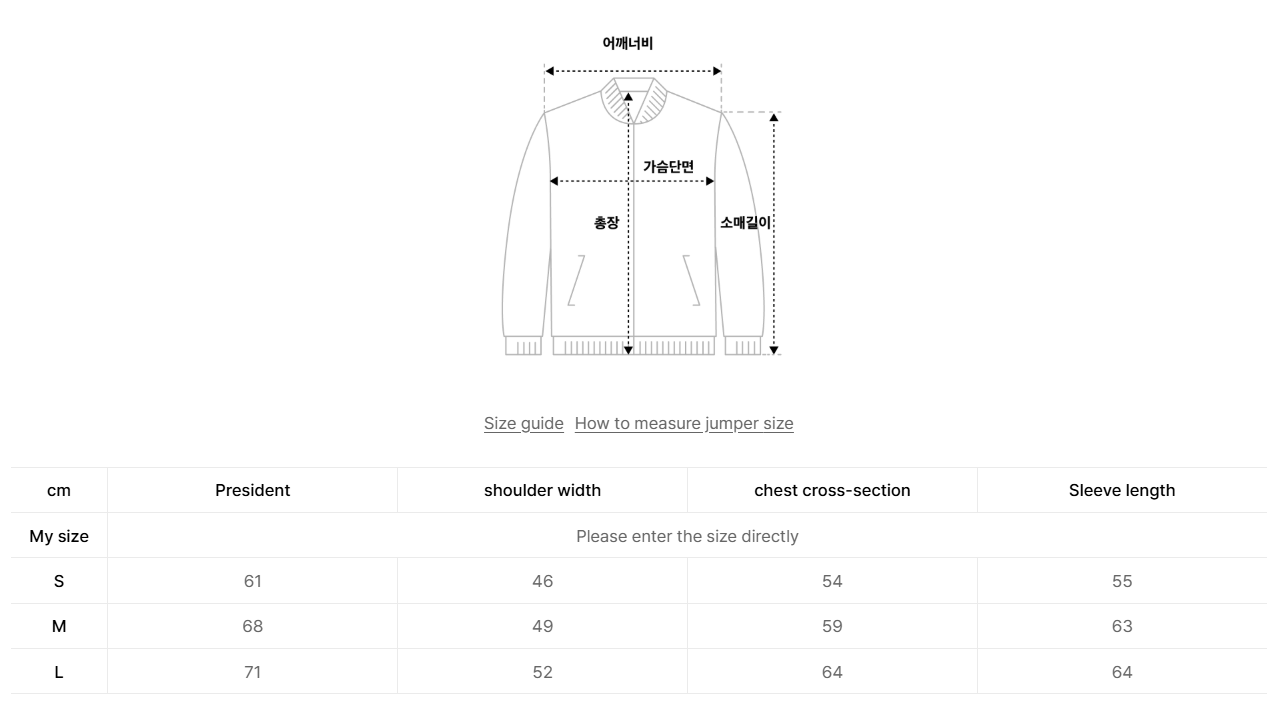Click the chest cross-section column header

[x=832, y=490]
